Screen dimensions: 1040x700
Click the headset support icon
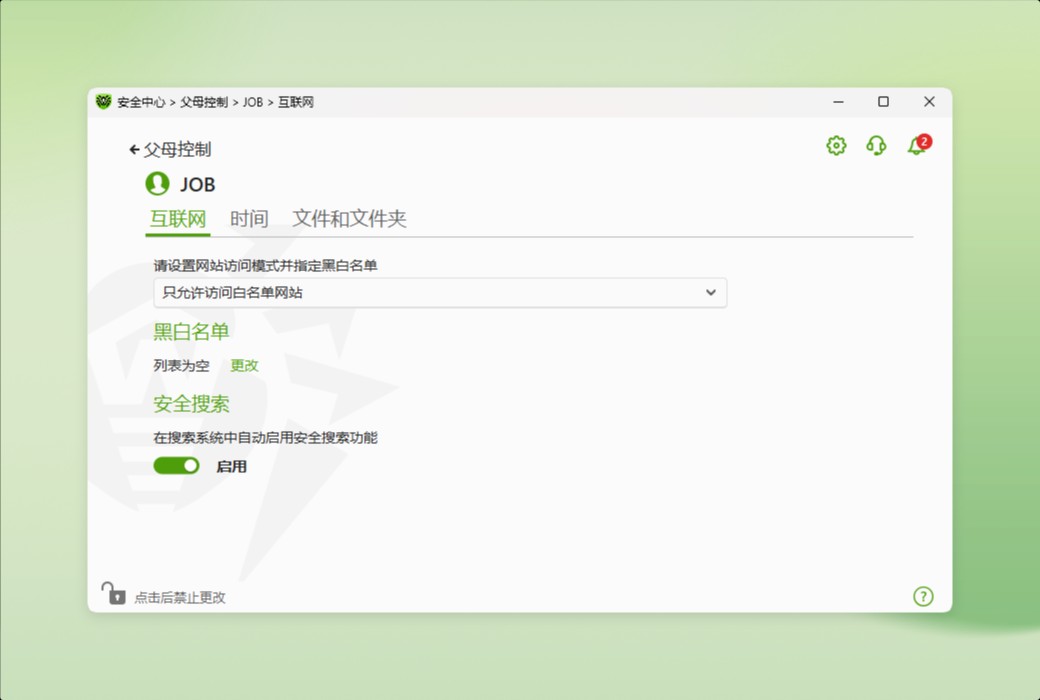[875, 145]
